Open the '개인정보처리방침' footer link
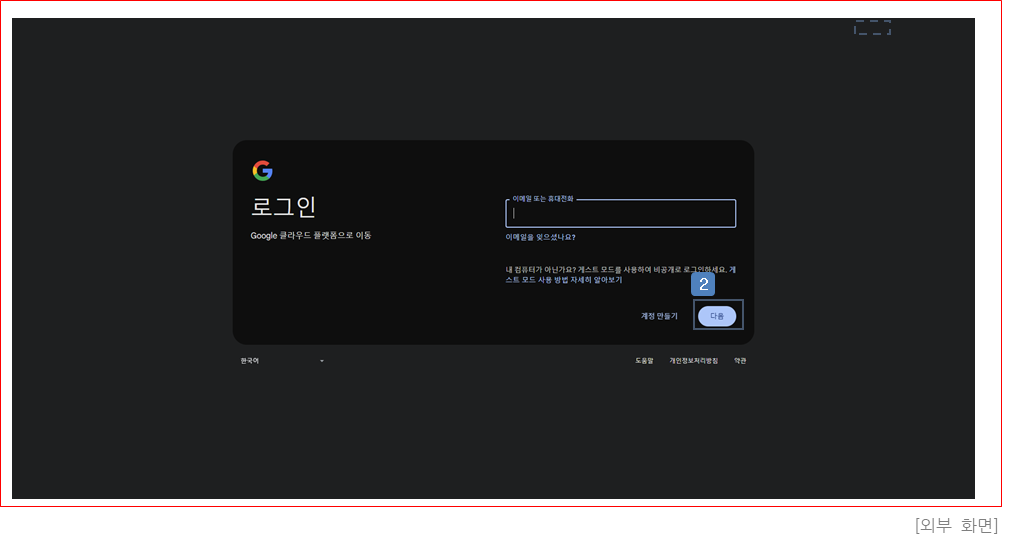The height and width of the screenshot is (551, 1022). [694, 361]
